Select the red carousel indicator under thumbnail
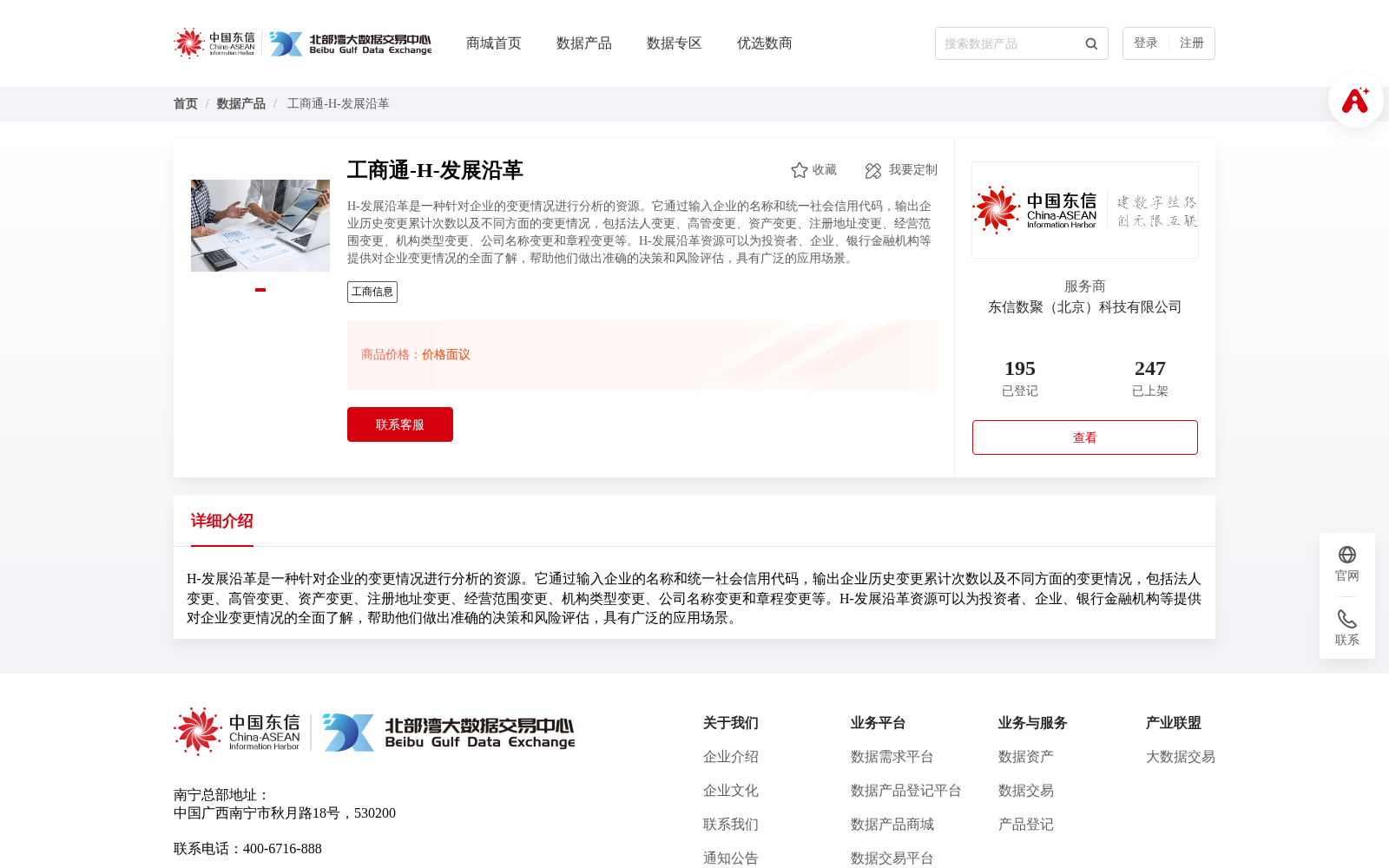This screenshot has width=1389, height=868. 260,290
